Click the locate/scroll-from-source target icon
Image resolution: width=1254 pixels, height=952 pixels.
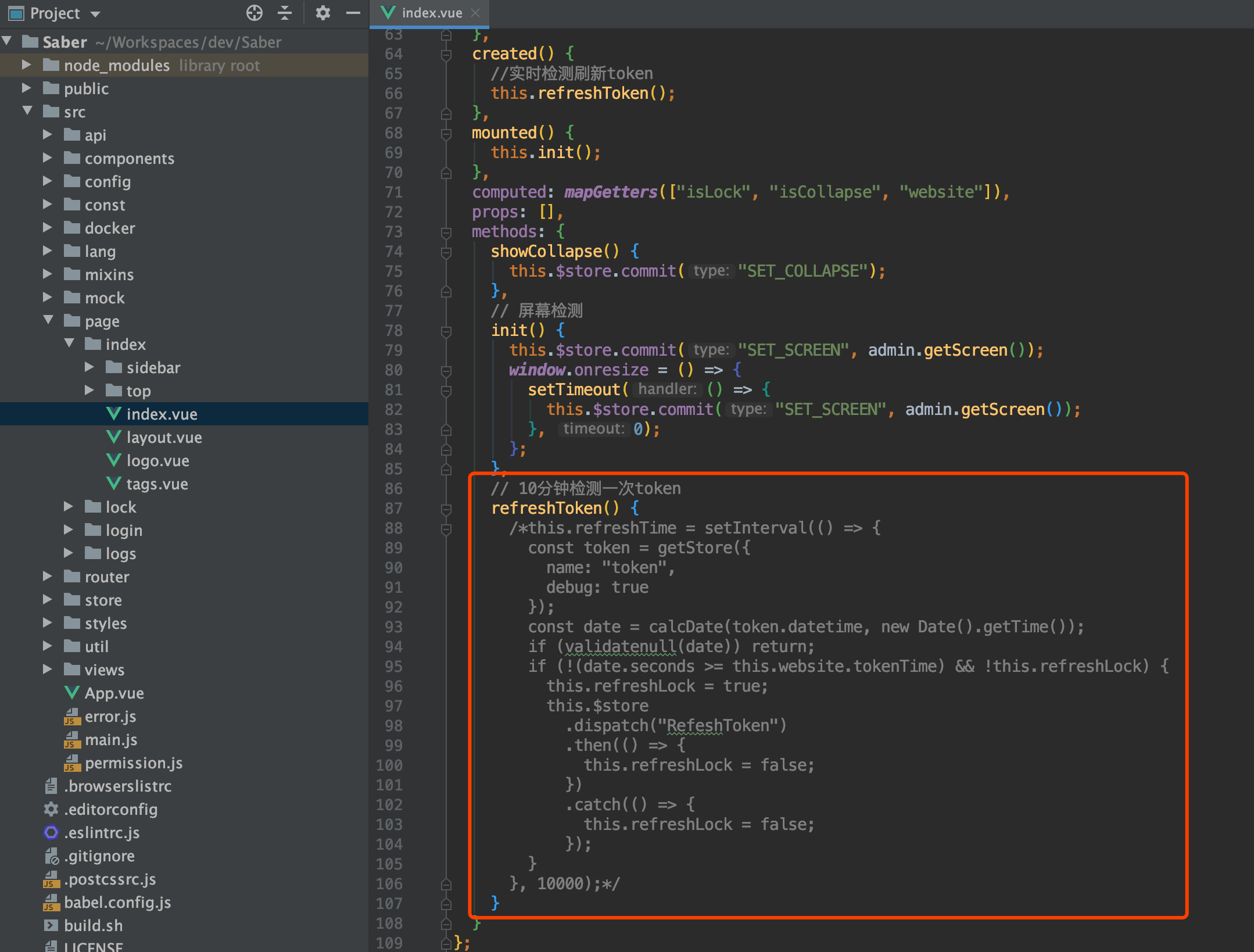[x=254, y=13]
